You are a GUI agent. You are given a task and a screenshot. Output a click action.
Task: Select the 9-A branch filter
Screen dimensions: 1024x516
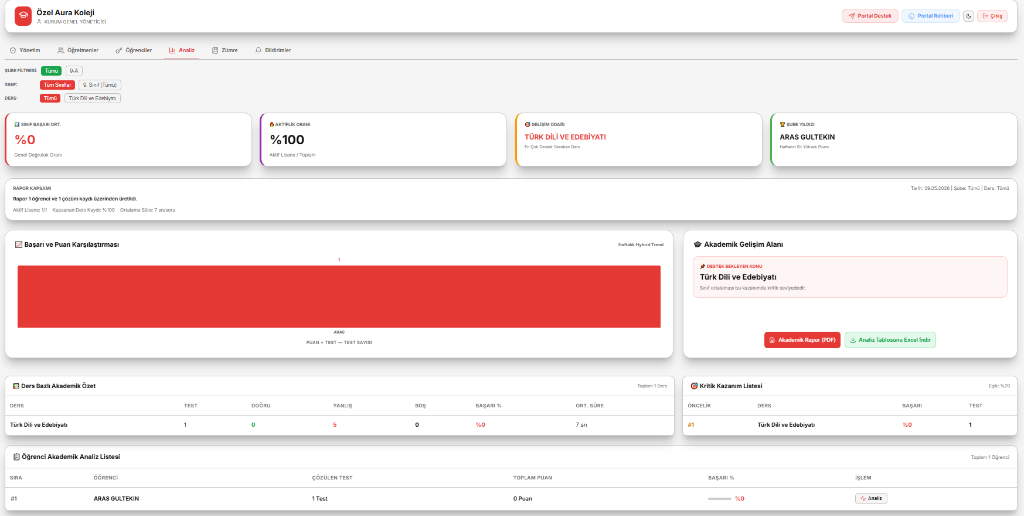pos(74,71)
